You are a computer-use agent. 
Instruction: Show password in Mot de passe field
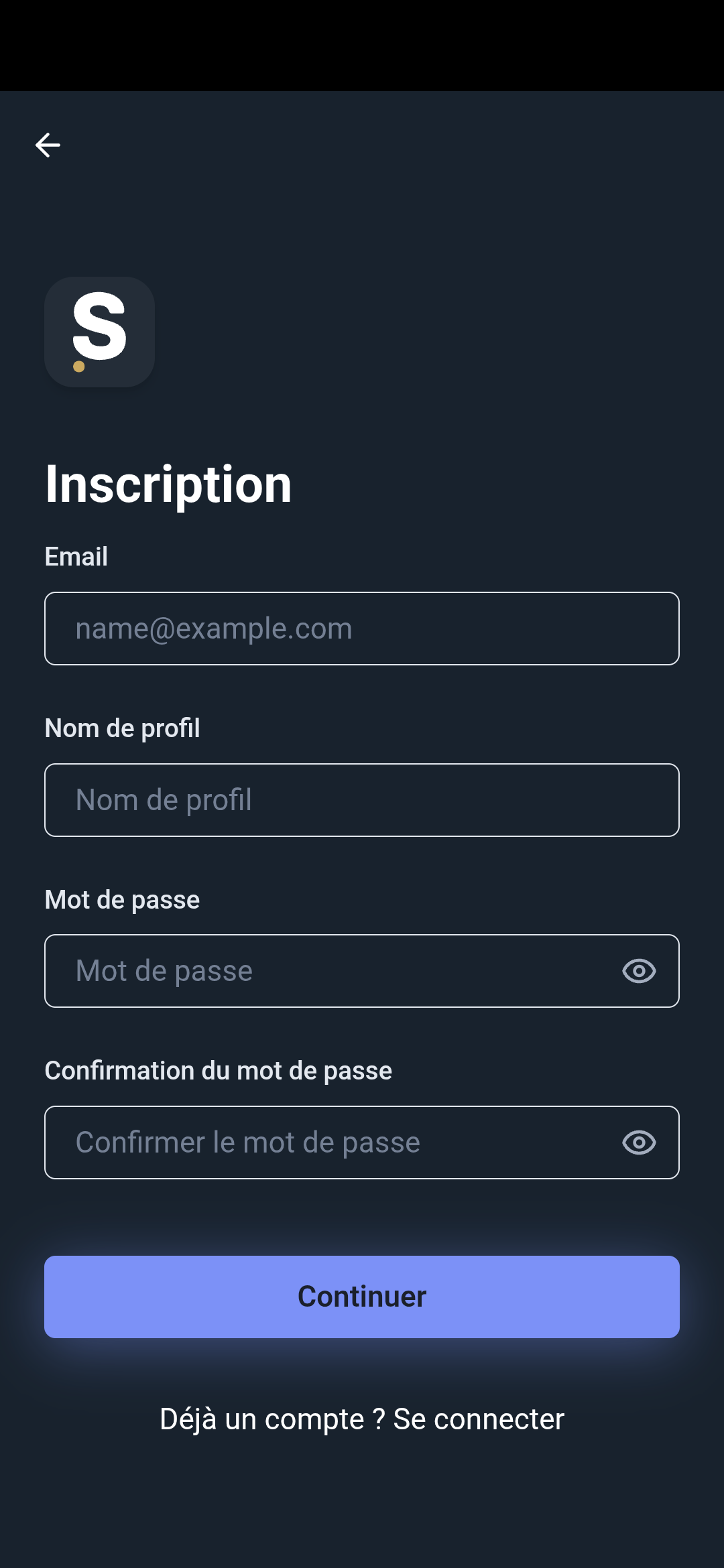(x=639, y=971)
